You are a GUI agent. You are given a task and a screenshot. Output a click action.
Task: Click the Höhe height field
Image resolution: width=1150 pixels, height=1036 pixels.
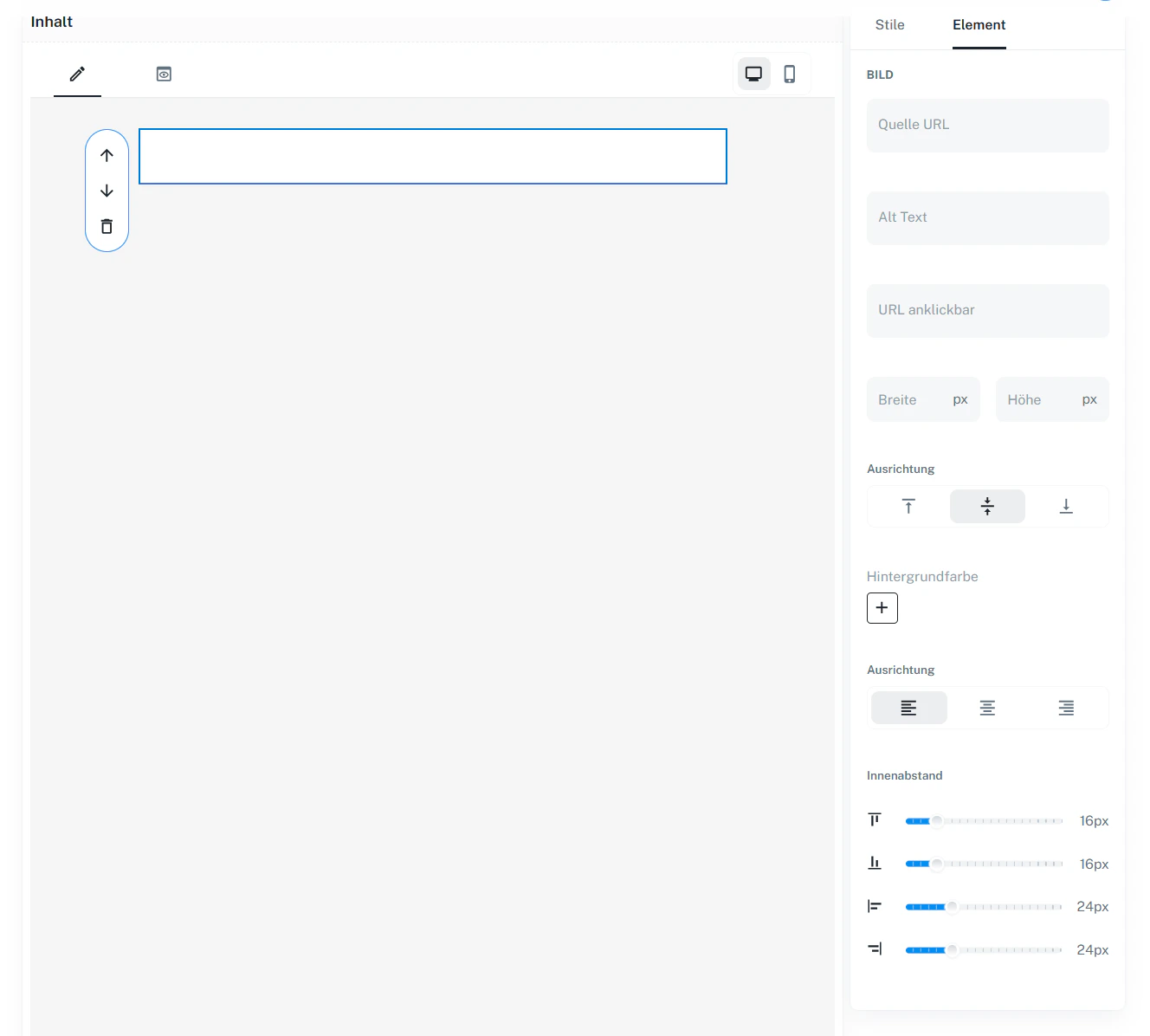[1052, 399]
